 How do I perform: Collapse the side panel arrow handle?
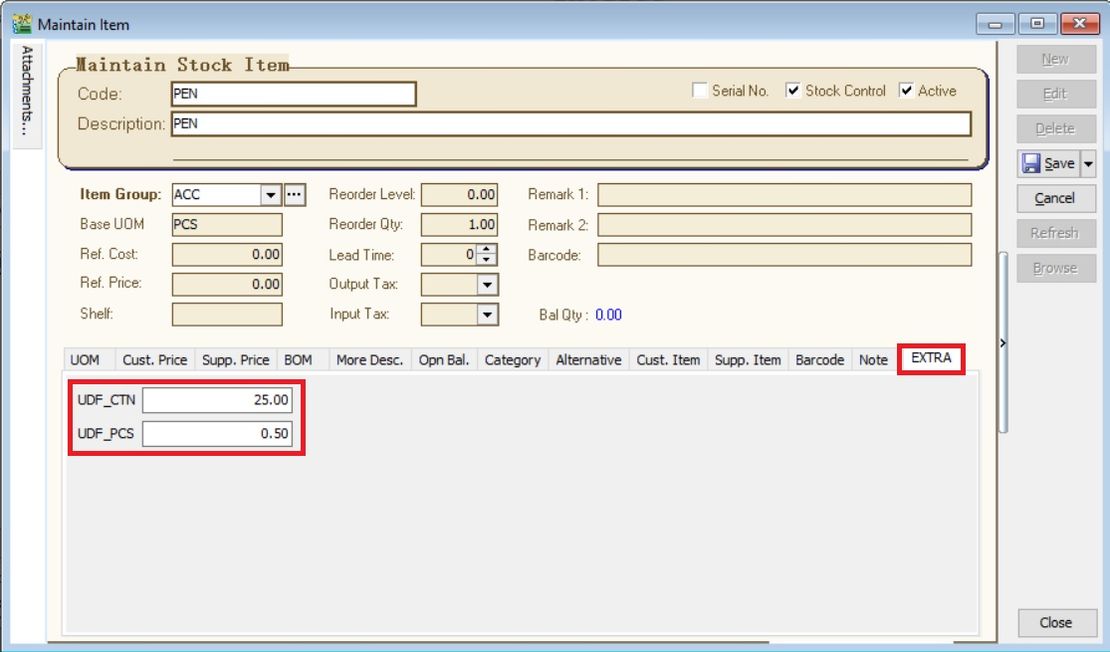(1003, 343)
